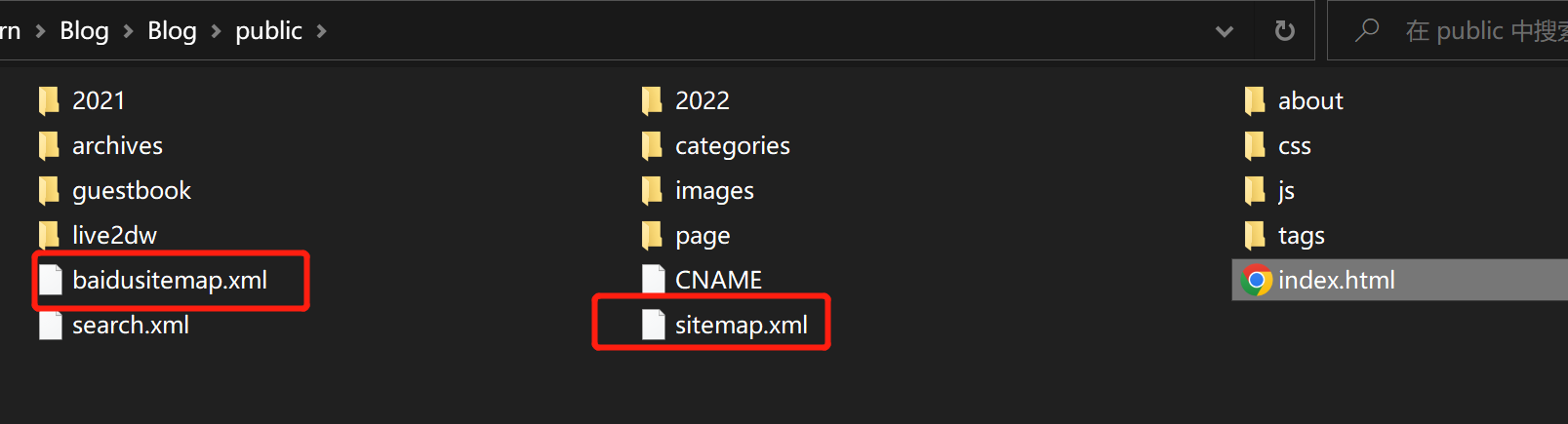Click the public breadcrumb segment
The image size is (1568, 424).
coord(268,31)
